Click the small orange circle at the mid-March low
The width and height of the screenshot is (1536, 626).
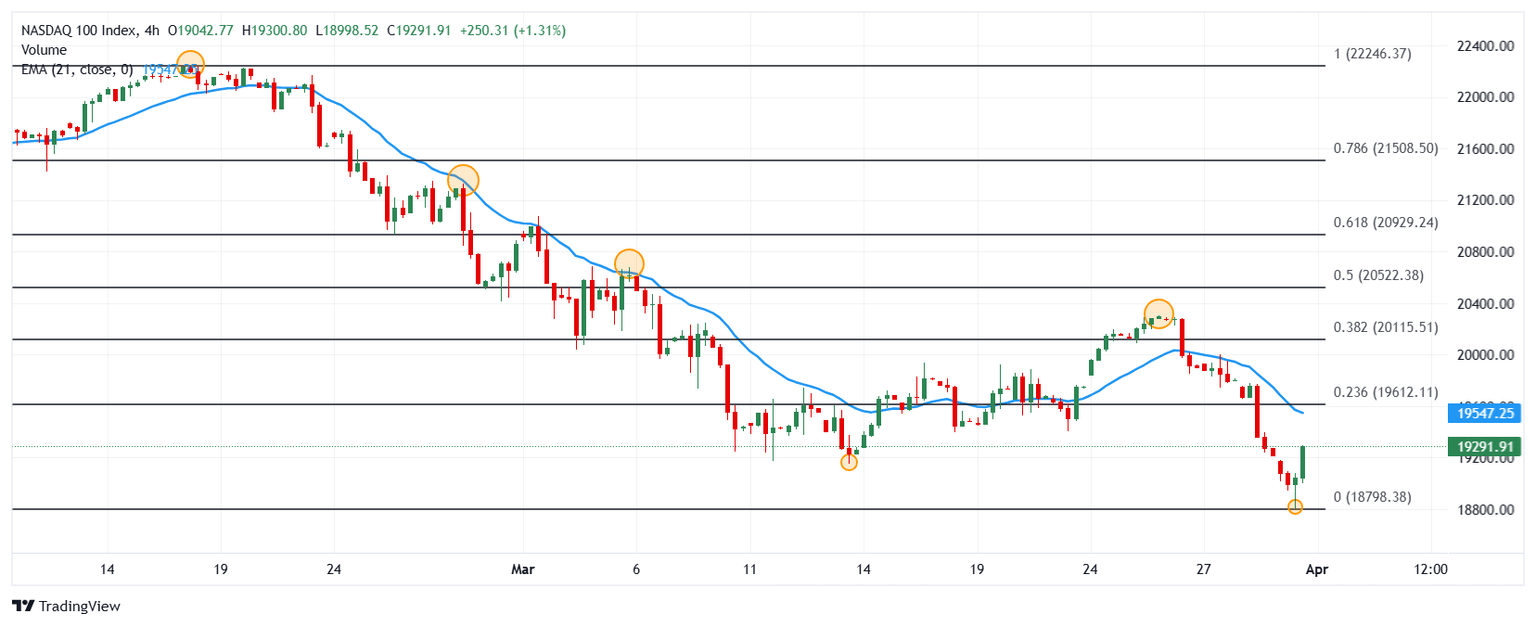coord(849,462)
